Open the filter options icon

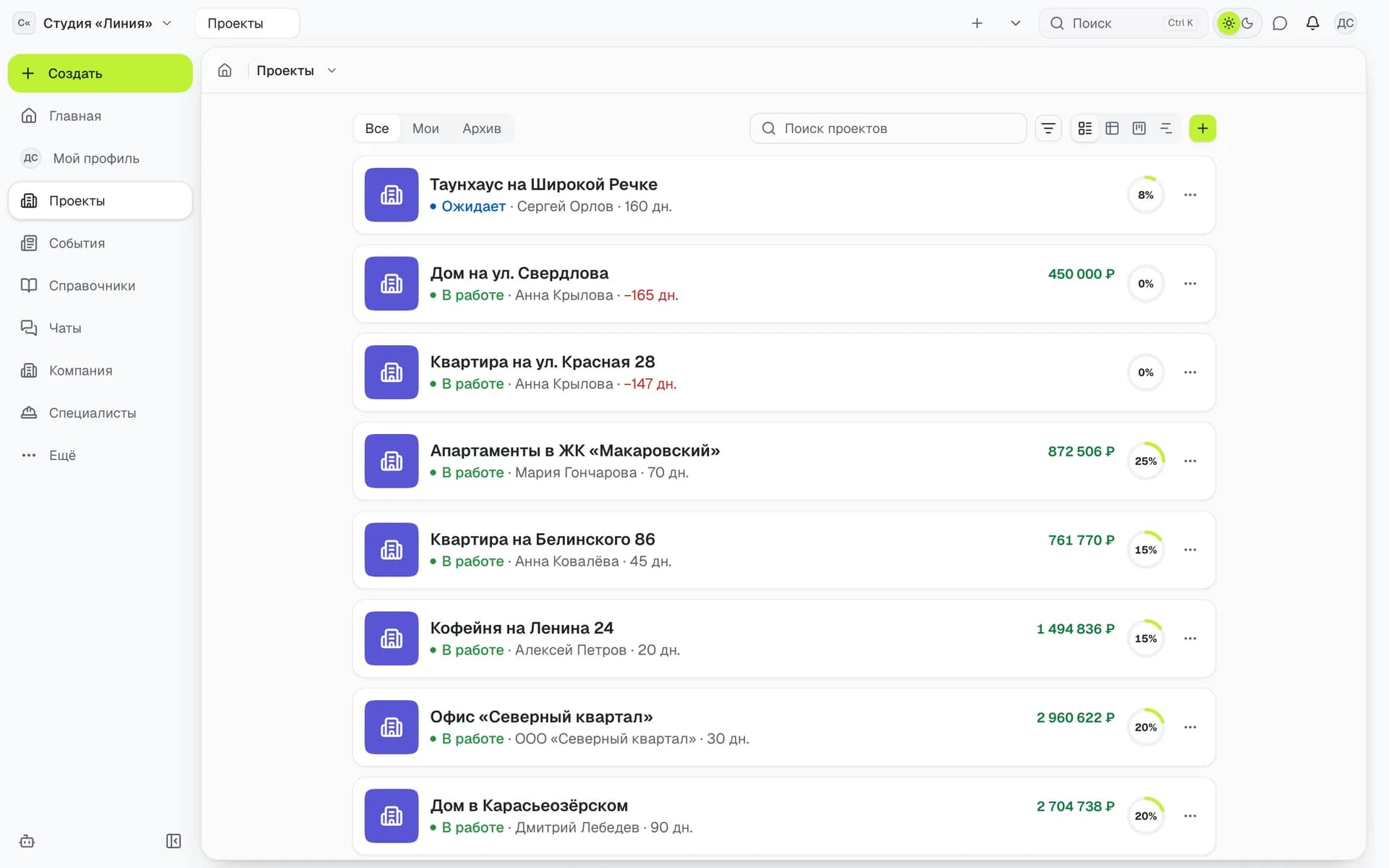[1048, 129]
